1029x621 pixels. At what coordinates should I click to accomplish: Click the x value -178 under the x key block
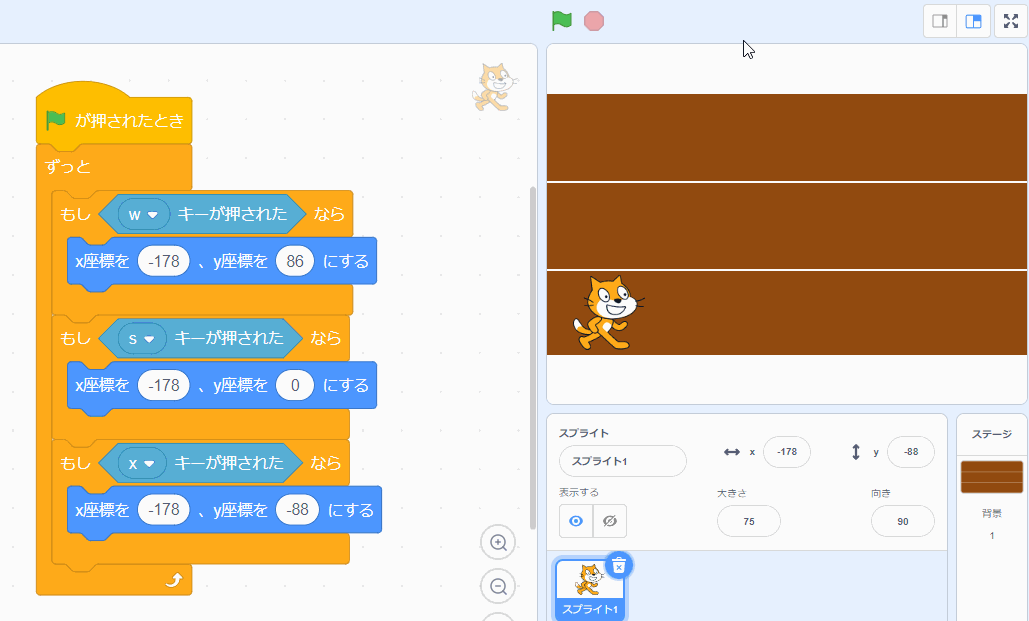[x=163, y=509]
